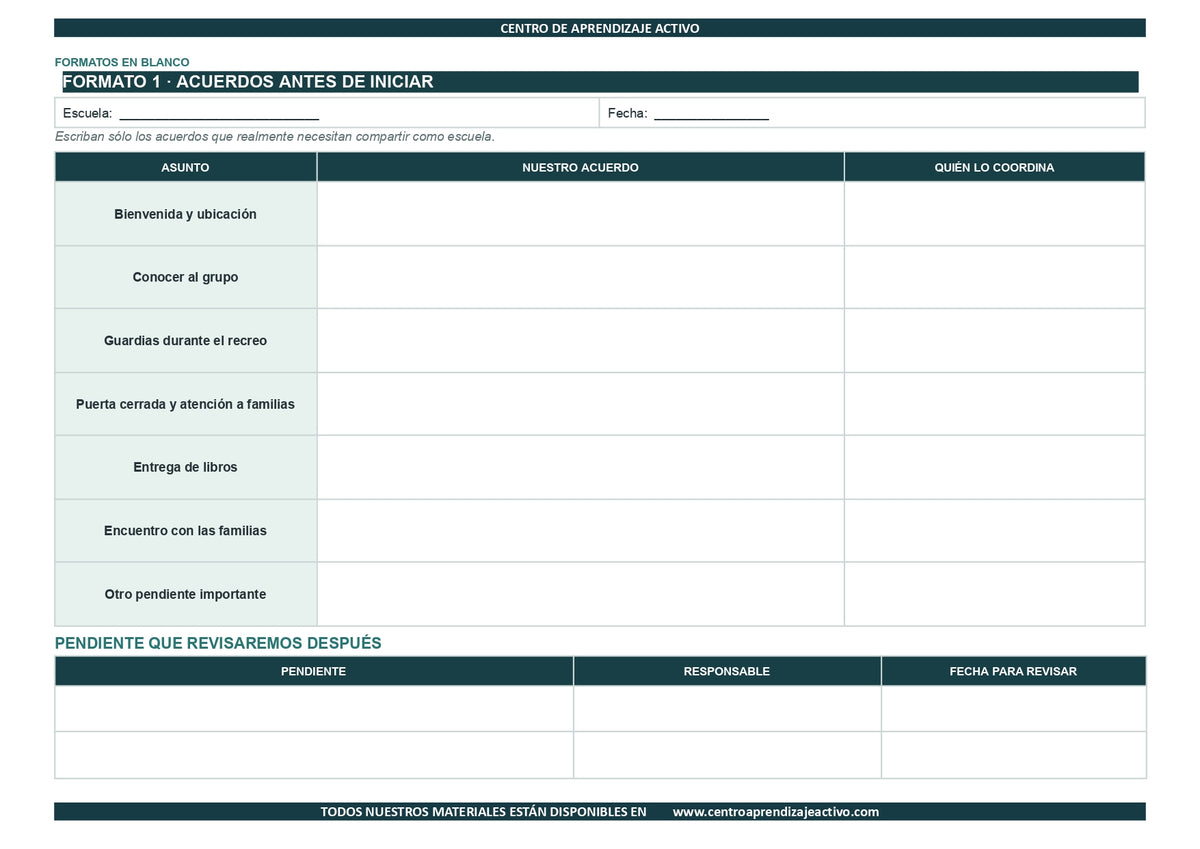
Task: Click the second empty cell under PENDIENTE
Action: pyautogui.click(x=314, y=755)
